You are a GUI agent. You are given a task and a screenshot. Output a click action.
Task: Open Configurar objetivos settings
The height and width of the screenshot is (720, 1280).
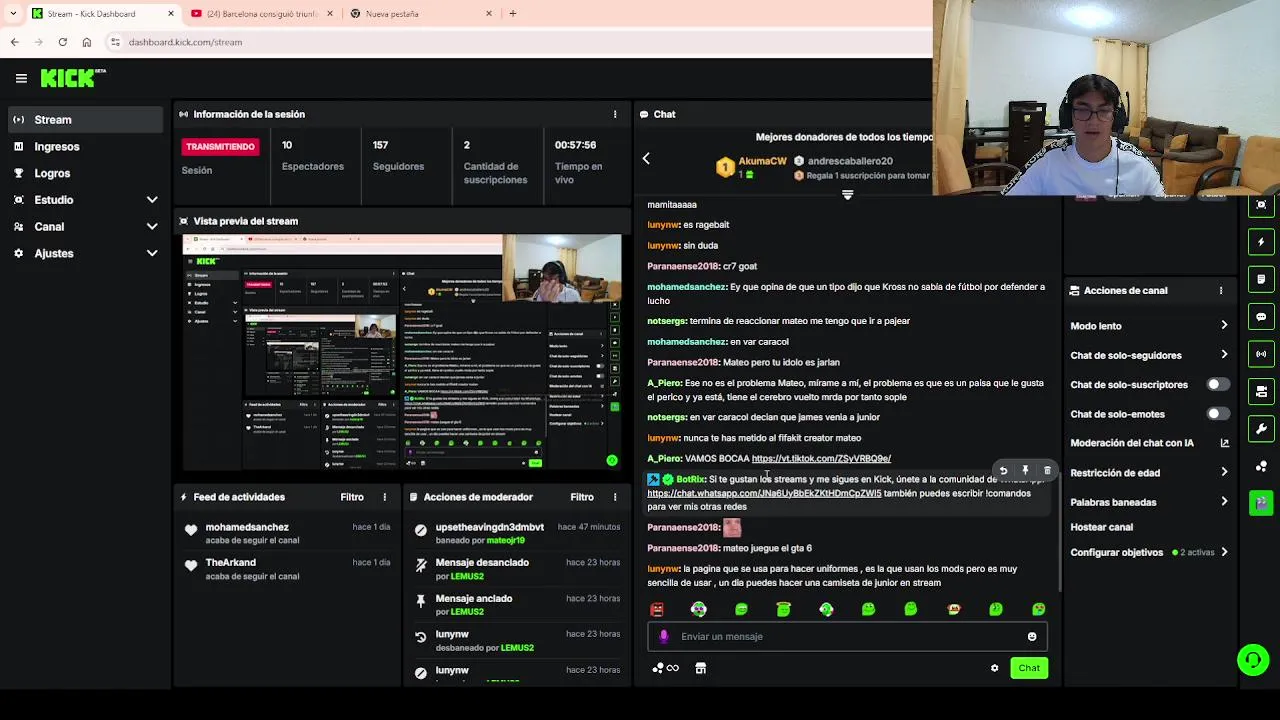[x=1148, y=552]
